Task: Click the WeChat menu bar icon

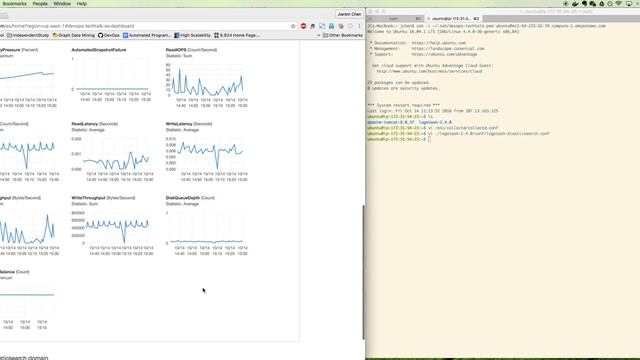Action: pyautogui.click(x=592, y=4)
